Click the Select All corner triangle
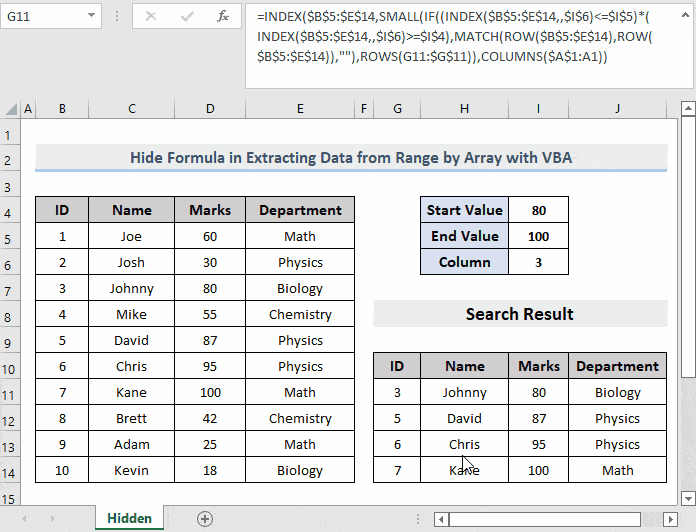696x532 pixels. (x=11, y=109)
